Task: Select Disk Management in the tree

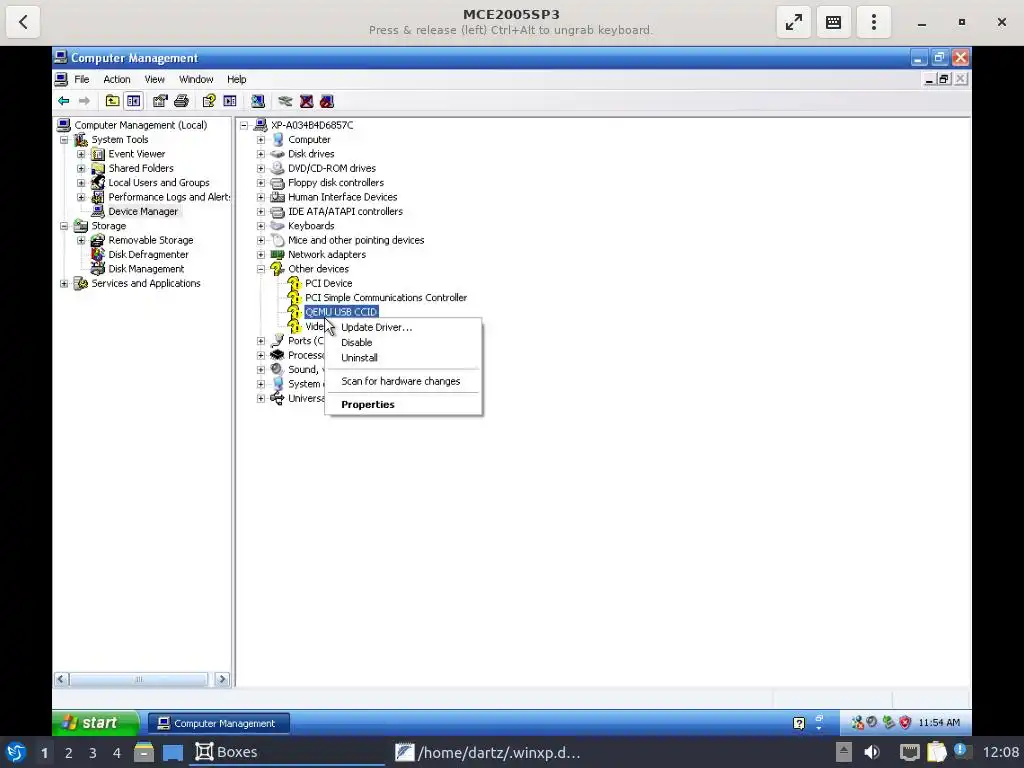Action: click(x=146, y=269)
